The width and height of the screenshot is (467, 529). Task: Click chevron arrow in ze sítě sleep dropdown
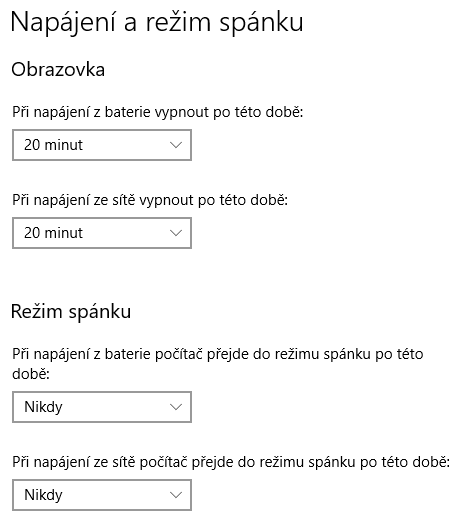click(176, 495)
